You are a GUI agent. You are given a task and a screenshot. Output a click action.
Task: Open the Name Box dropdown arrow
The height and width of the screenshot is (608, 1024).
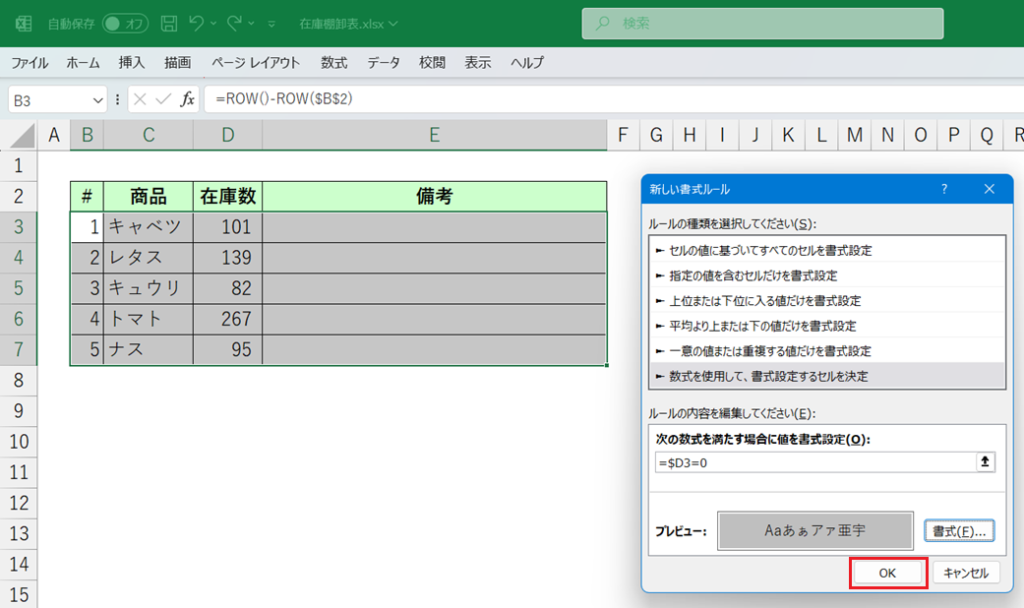(97, 100)
